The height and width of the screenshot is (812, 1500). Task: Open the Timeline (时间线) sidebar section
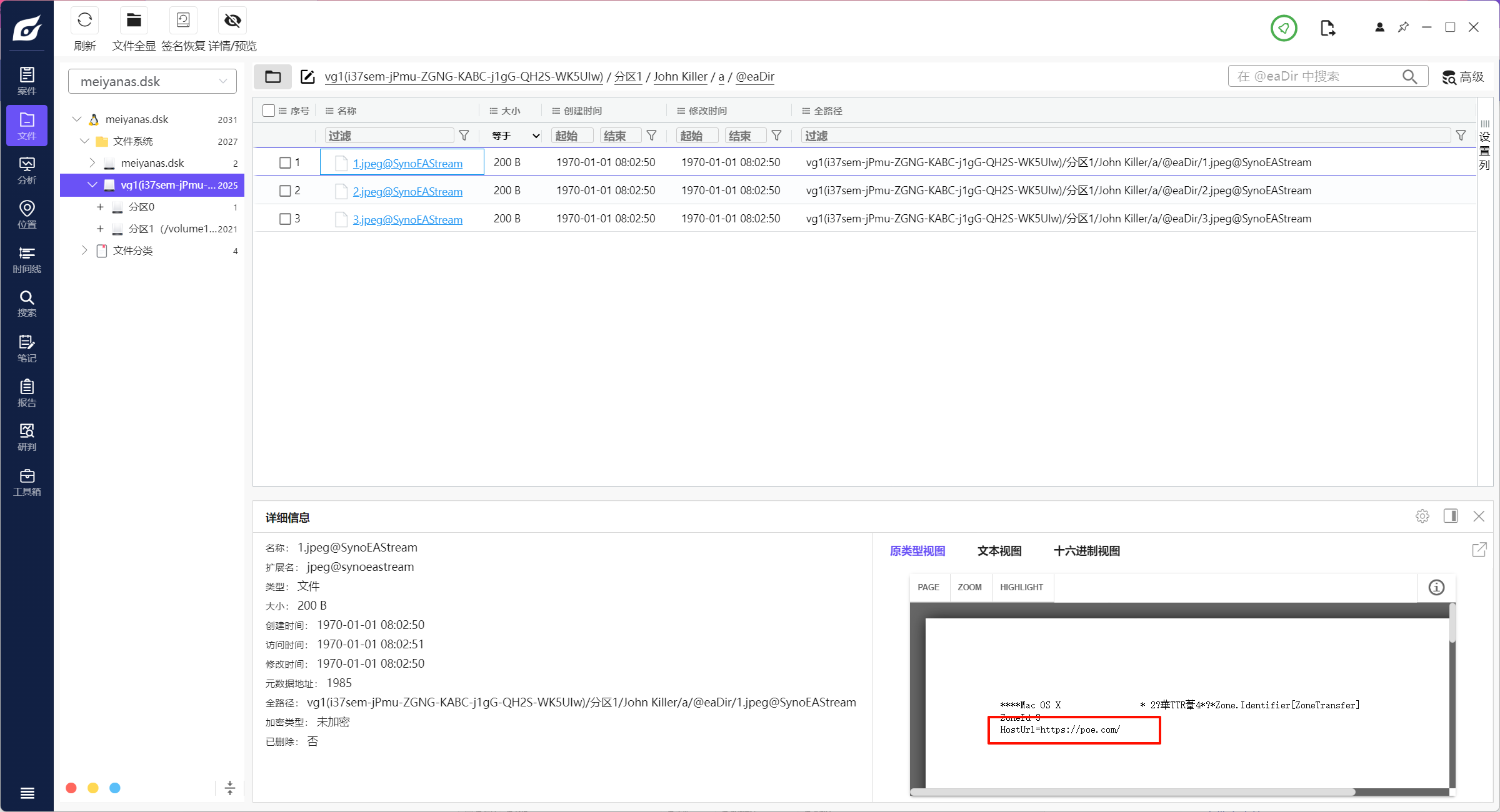27,260
